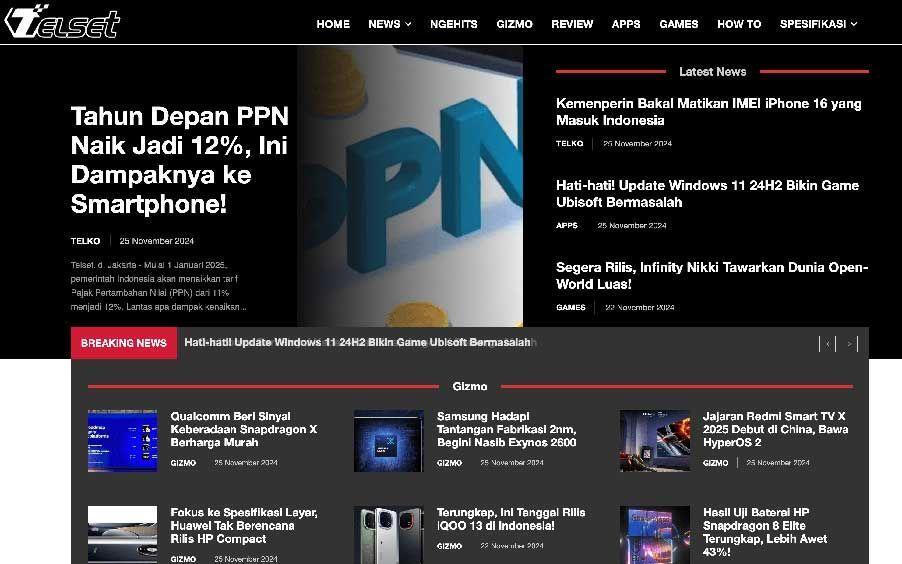The width and height of the screenshot is (902, 564).
Task: Click the Samsung Exynos chip thumbnail
Action: (x=389, y=441)
